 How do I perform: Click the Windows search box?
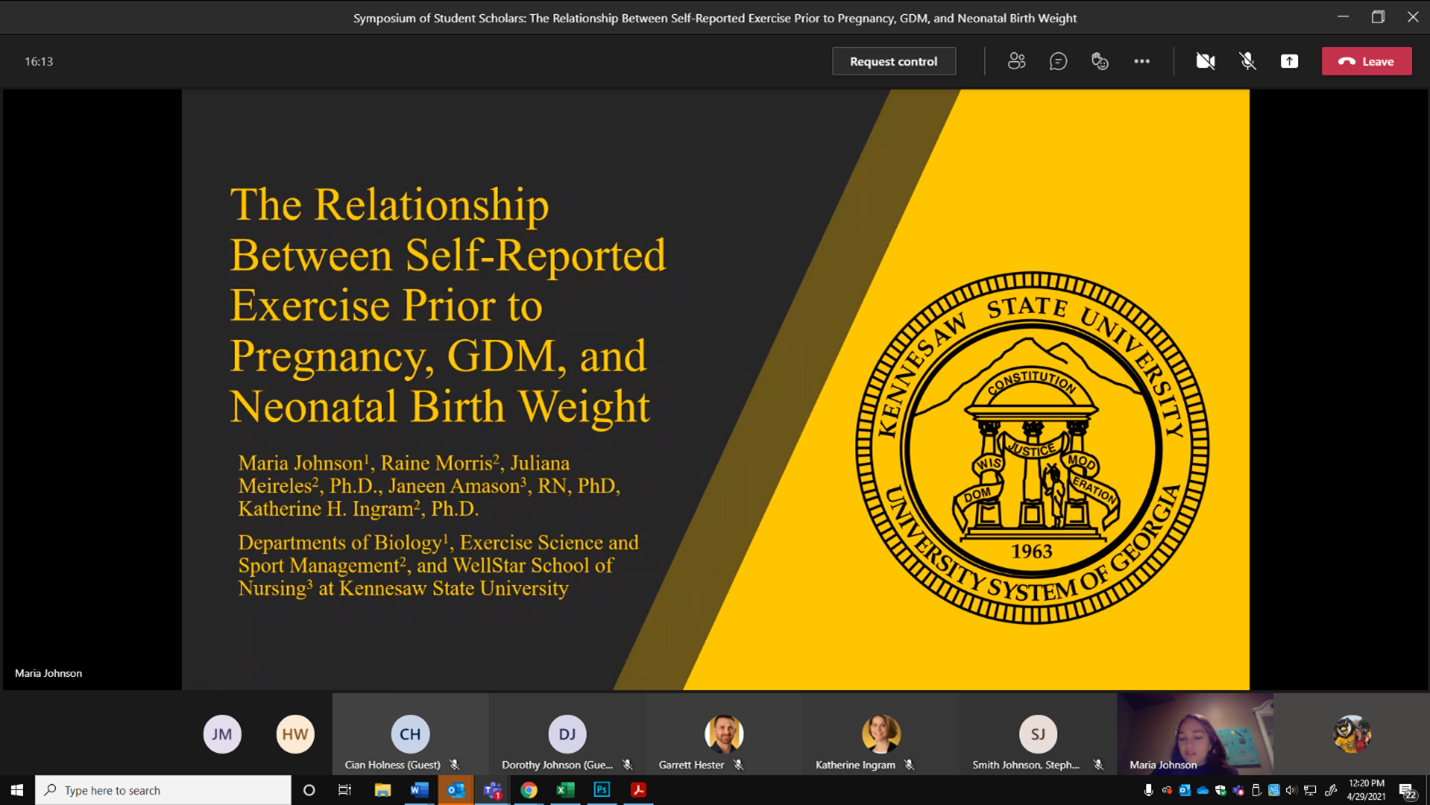click(165, 790)
